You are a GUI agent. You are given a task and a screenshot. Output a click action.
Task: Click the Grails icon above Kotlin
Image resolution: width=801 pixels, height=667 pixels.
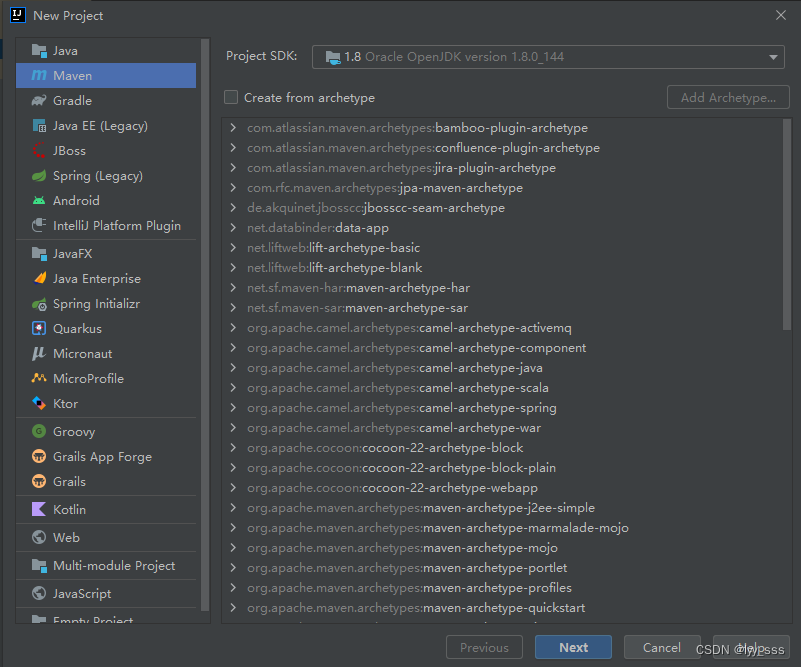click(x=39, y=481)
